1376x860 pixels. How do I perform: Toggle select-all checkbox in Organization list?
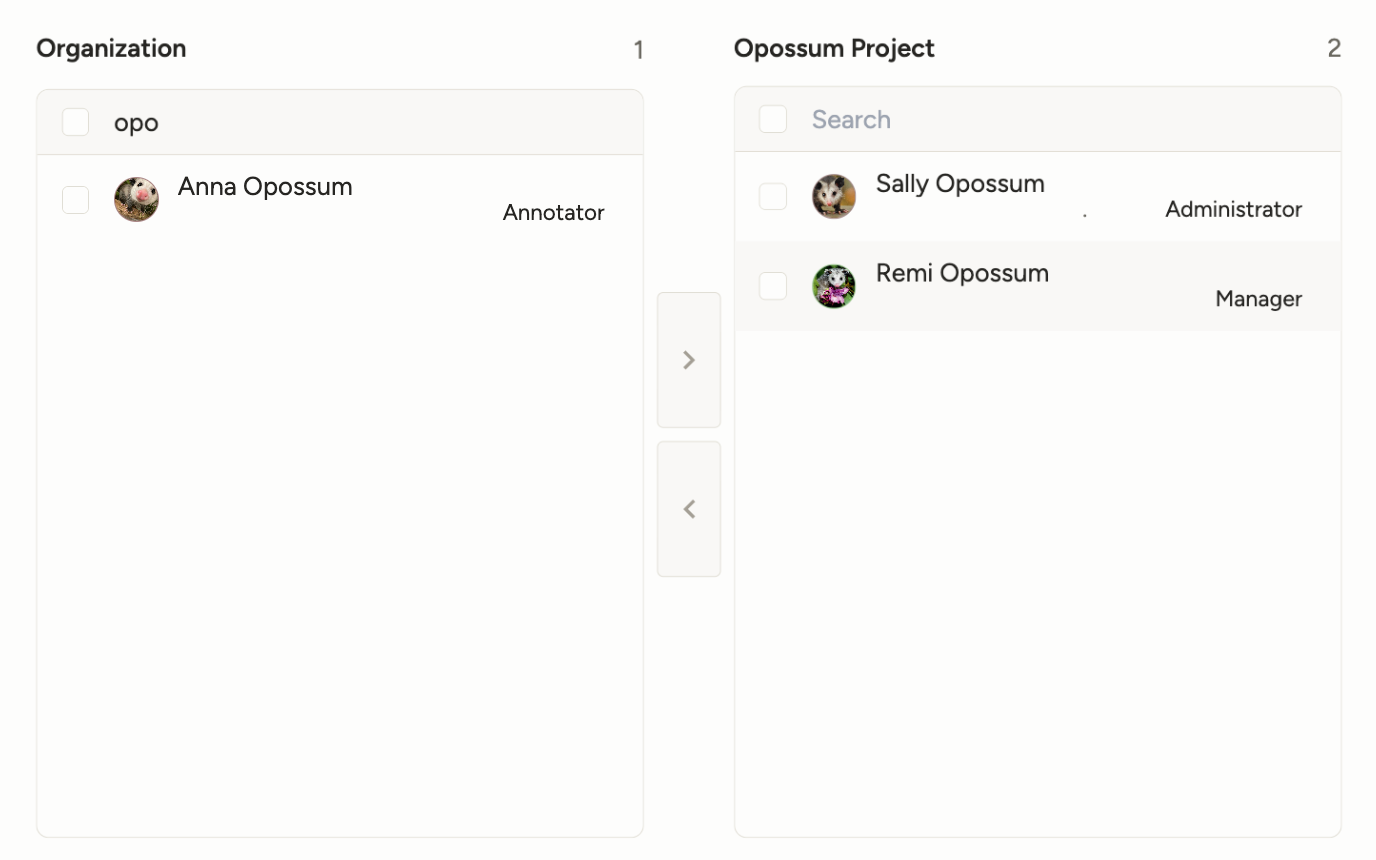(x=76, y=122)
